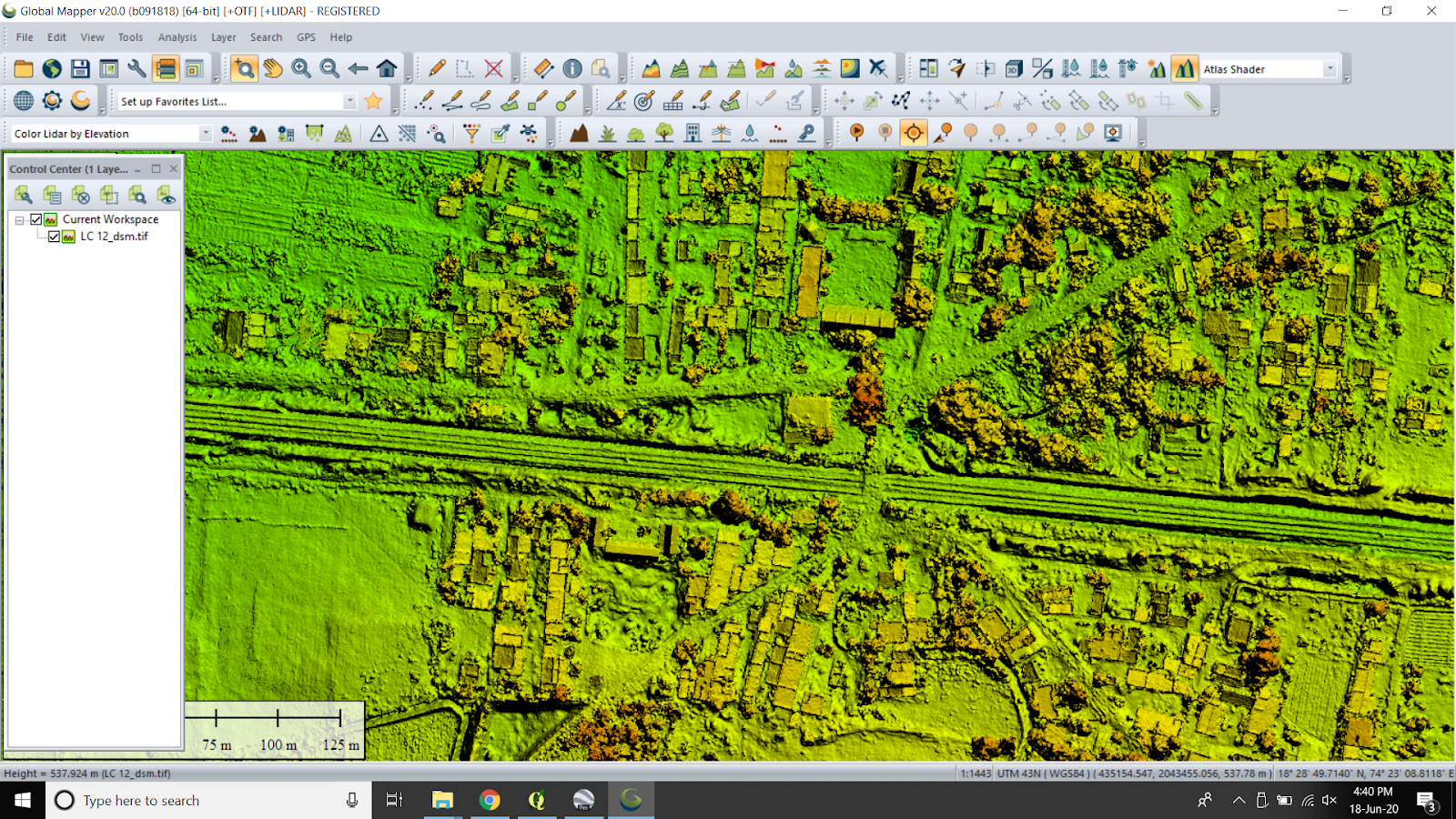The image size is (1456, 819).
Task: Open the Set up Favorites List dropdown
Action: click(350, 102)
